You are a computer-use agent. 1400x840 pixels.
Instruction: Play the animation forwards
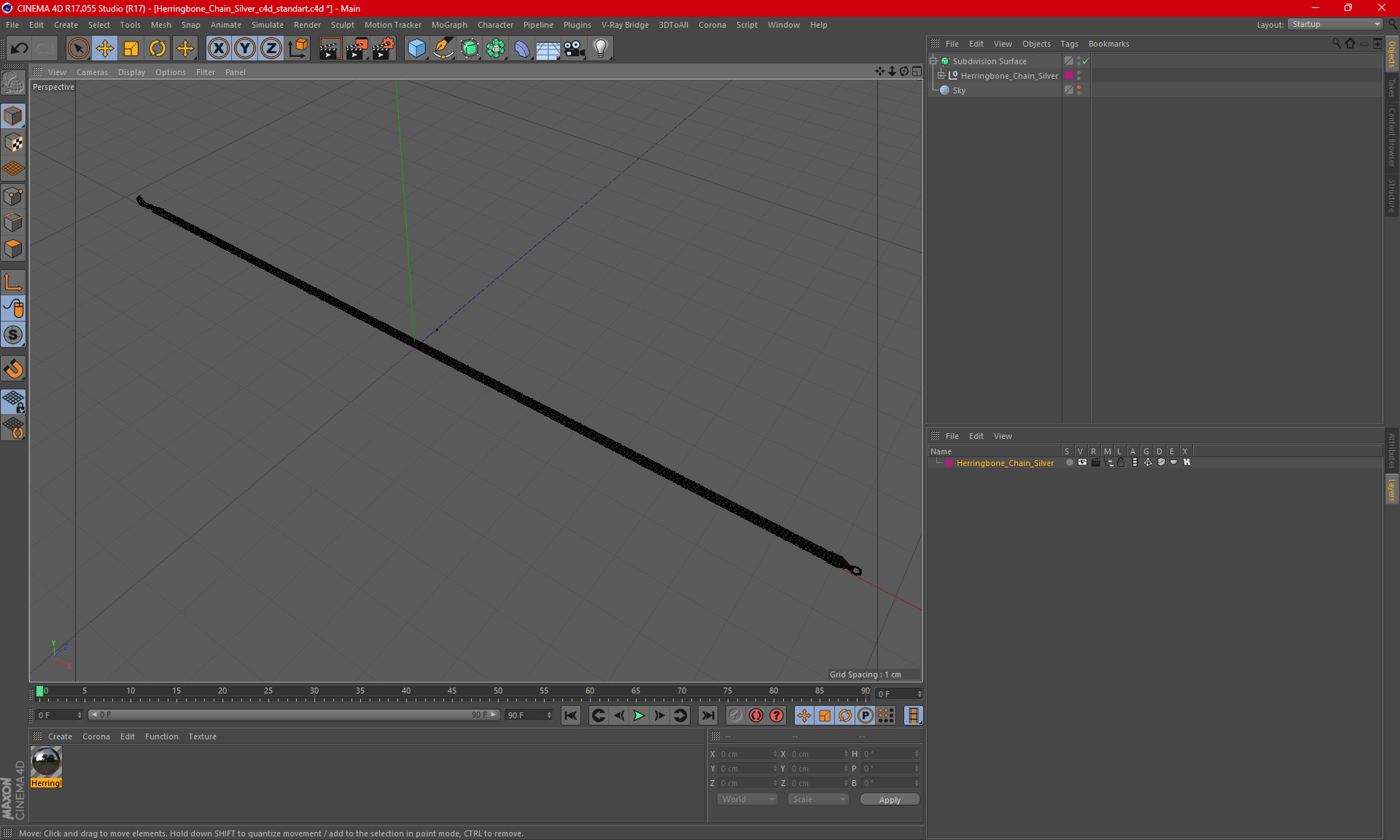[x=639, y=715]
